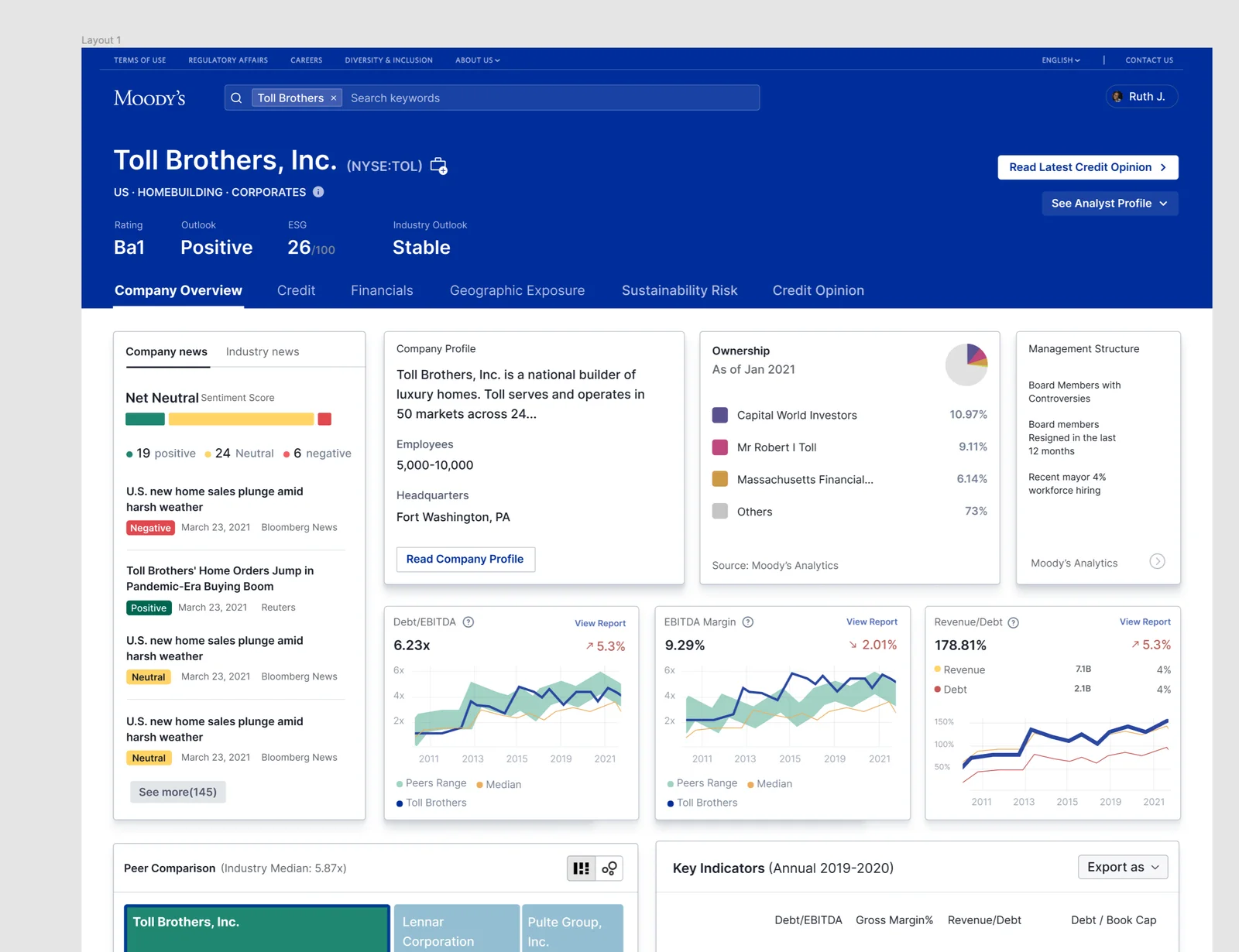Screen dimensions: 1239x952
Task: Open View Report for Debt/EBITDA
Action: point(600,623)
